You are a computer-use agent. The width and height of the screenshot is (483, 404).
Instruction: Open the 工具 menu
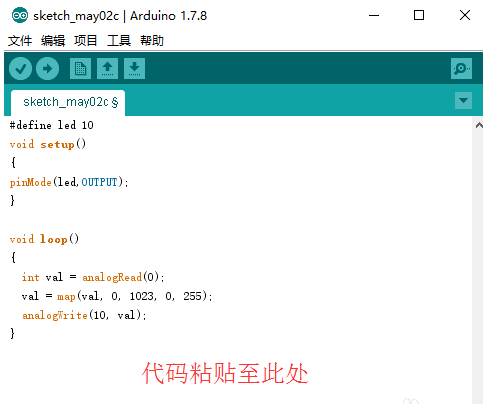119,41
